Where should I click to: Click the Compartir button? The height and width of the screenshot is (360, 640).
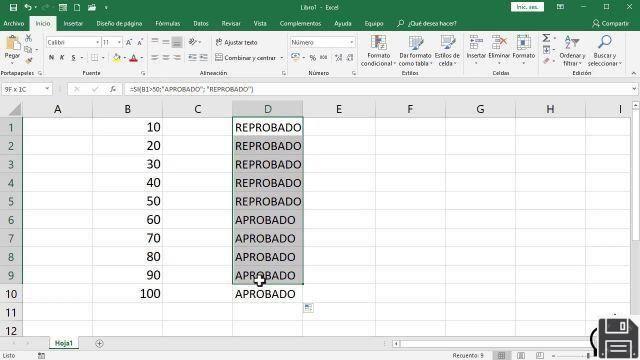(x=611, y=24)
